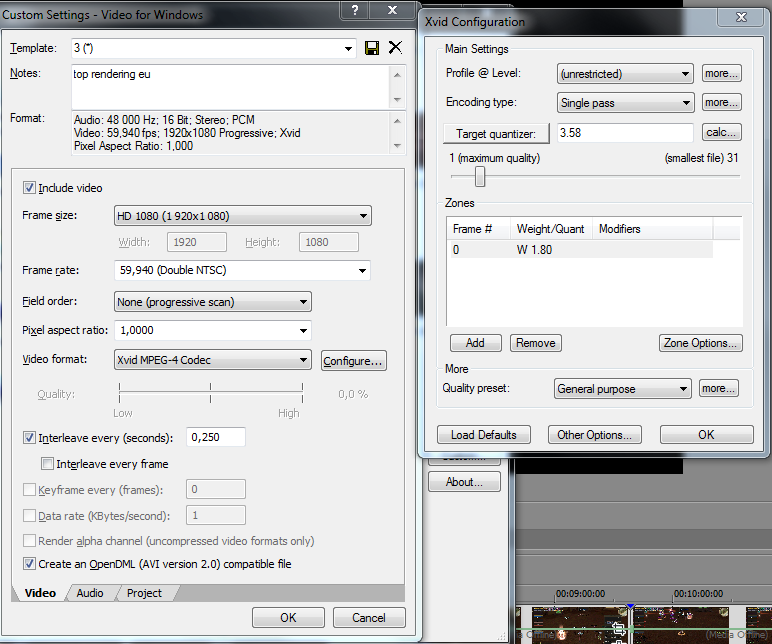
Task: Click the 00:09:00:00 timeline ruler mark
Action: pos(580,594)
